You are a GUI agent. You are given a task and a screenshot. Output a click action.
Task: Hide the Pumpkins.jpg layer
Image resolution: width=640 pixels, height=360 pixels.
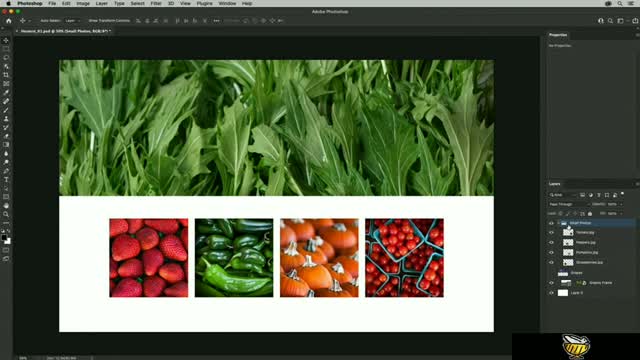pyautogui.click(x=551, y=253)
